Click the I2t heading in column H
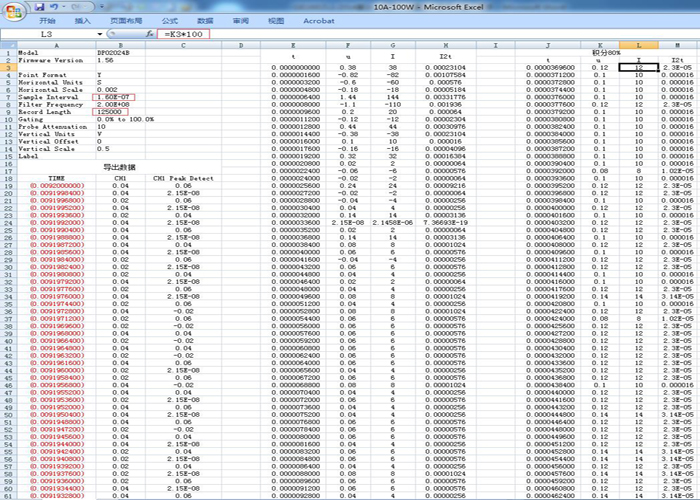 click(446, 56)
